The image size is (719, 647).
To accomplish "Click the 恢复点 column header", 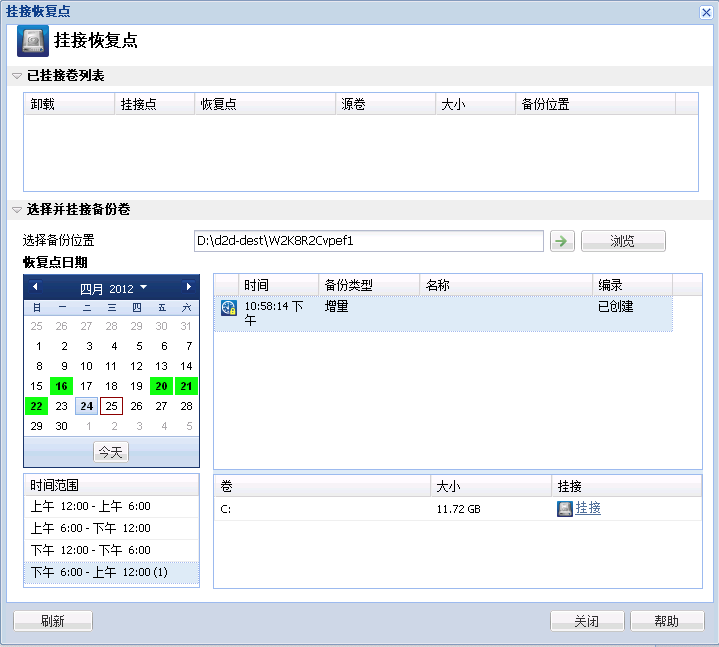I will coord(265,104).
